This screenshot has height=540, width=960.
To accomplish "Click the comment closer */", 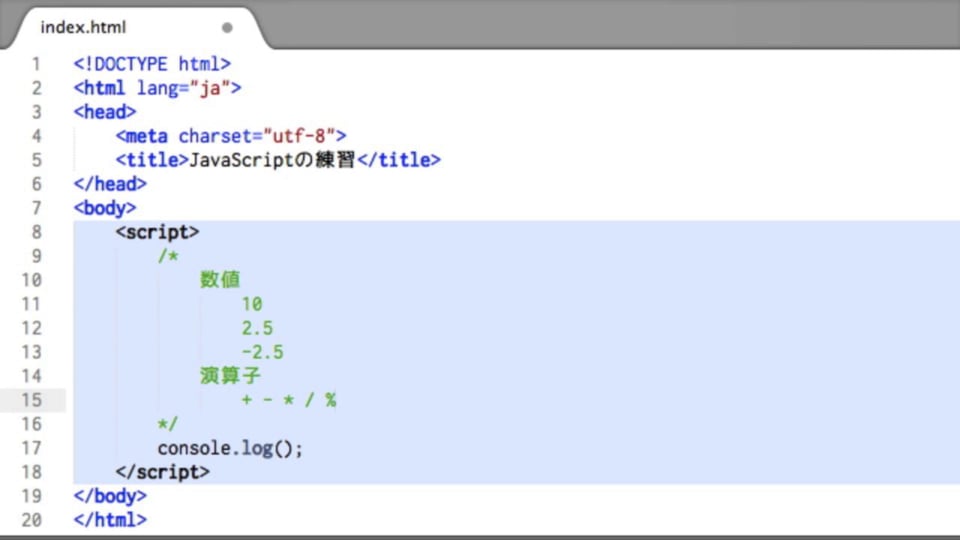I will (167, 424).
